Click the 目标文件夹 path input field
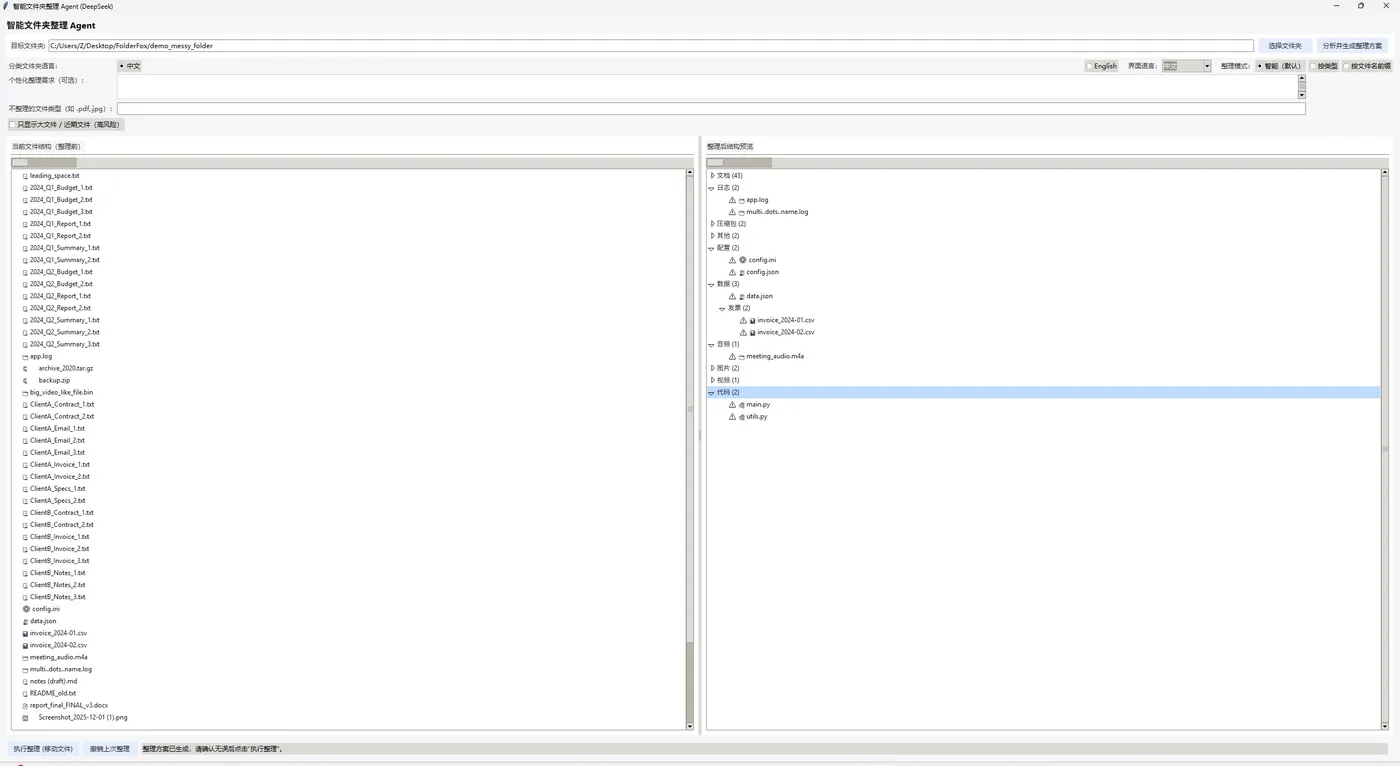The height and width of the screenshot is (766, 1400). pyautogui.click(x=650, y=46)
